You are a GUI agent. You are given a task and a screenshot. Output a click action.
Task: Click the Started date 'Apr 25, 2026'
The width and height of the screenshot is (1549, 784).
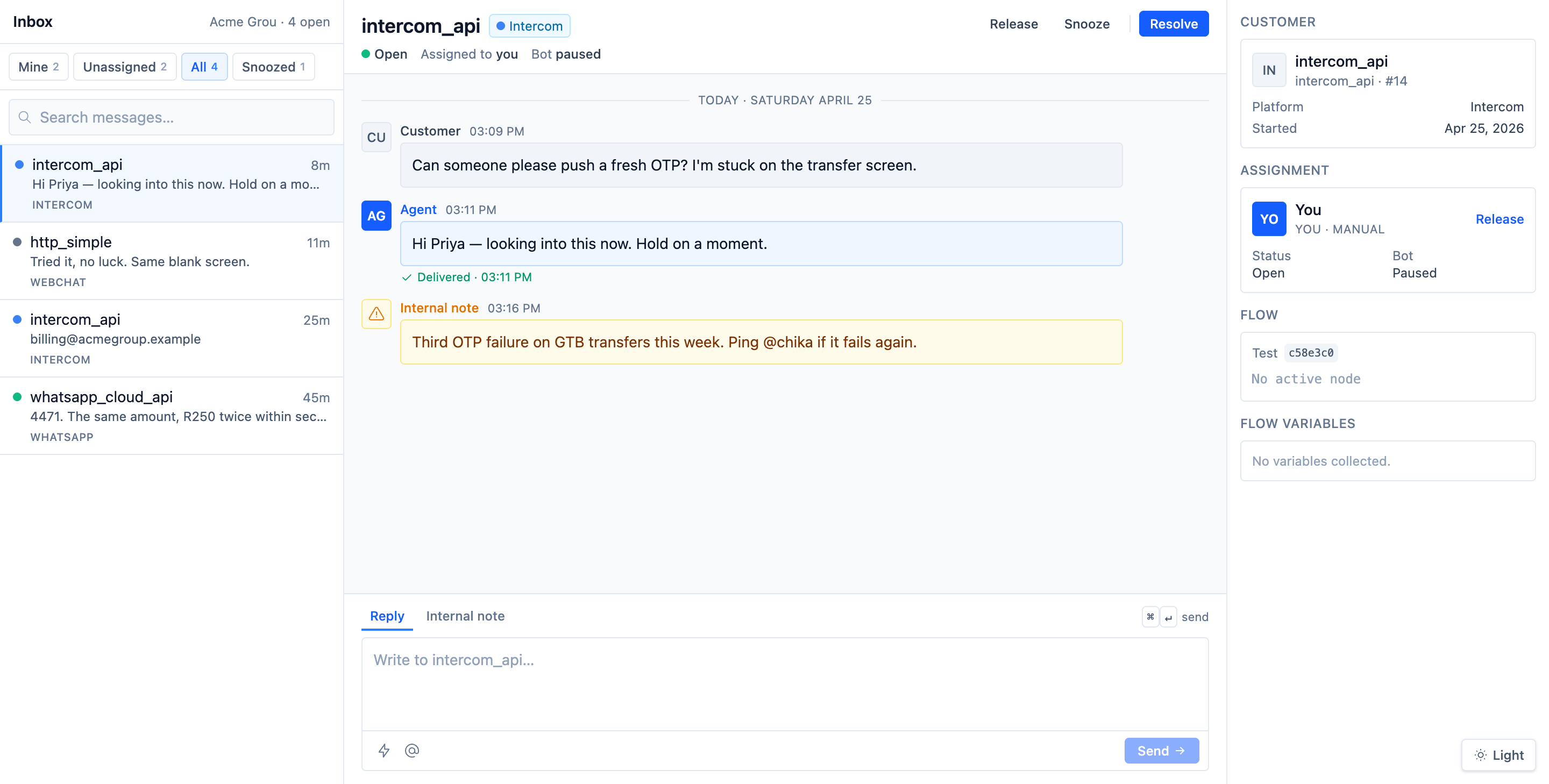pyautogui.click(x=1484, y=128)
